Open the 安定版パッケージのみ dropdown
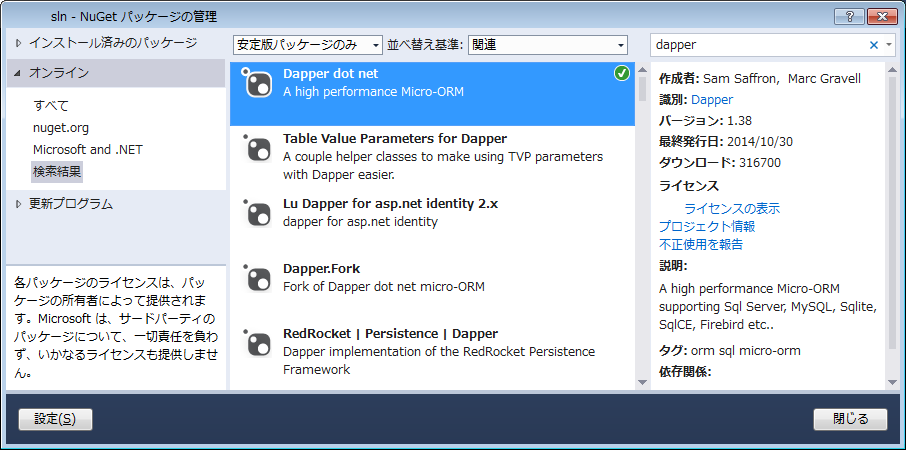This screenshot has width=906, height=450. click(x=307, y=45)
